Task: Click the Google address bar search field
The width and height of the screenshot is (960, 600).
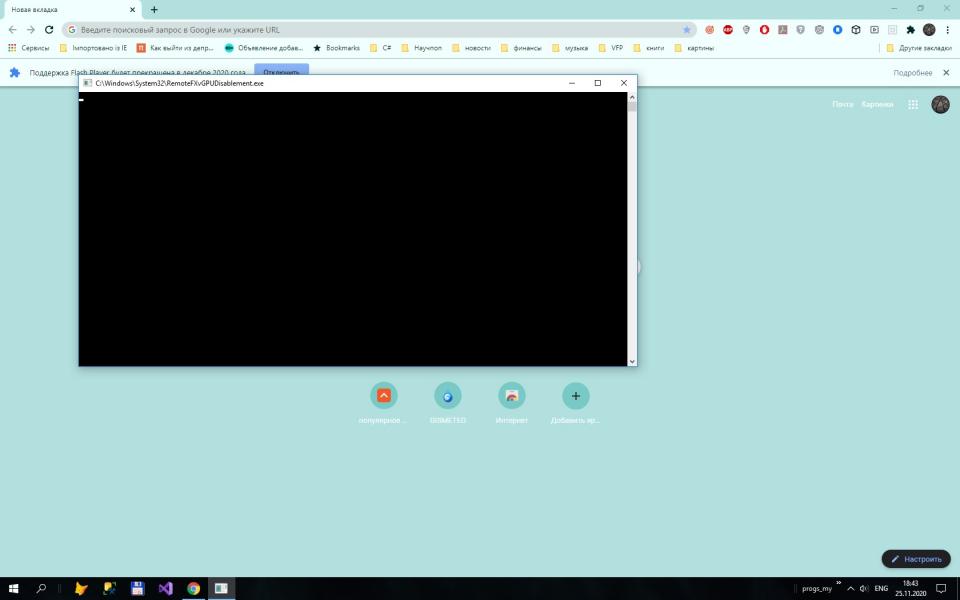Action: coord(370,30)
